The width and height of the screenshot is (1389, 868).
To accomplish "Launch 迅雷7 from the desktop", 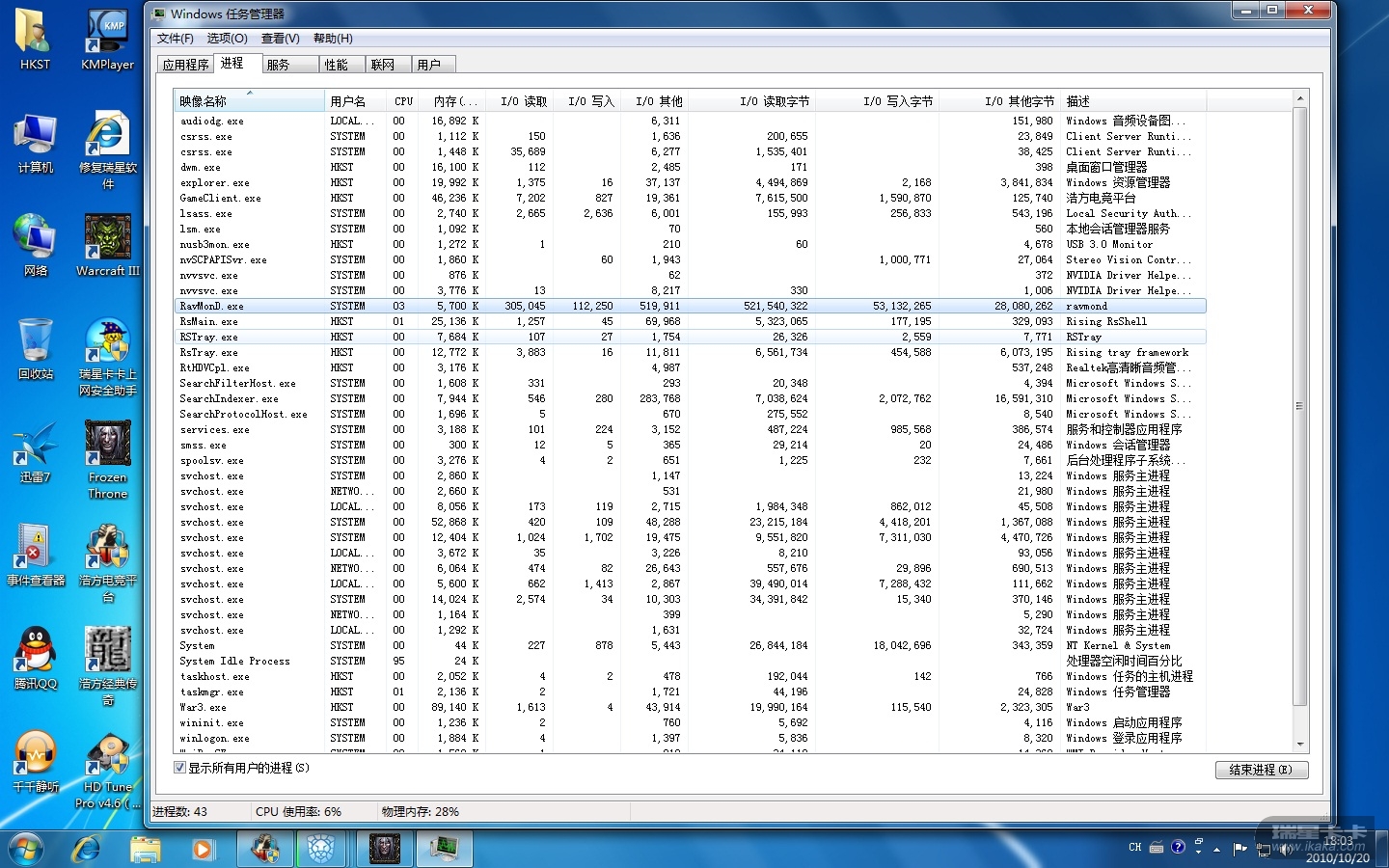I will [35, 452].
